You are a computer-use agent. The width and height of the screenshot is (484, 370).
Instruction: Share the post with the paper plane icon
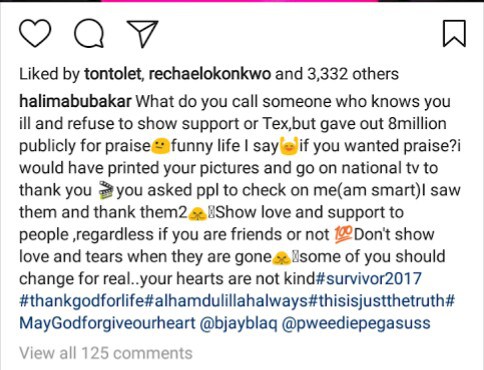143,34
